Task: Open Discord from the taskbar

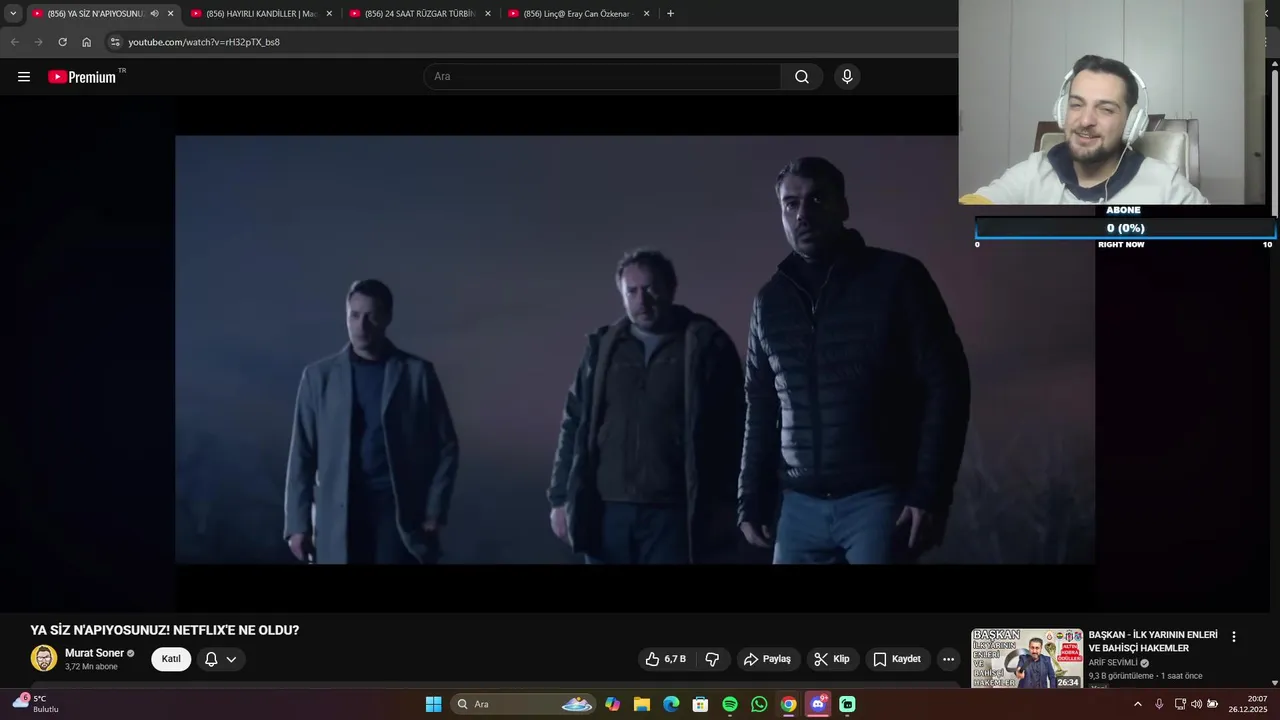Action: click(x=818, y=704)
